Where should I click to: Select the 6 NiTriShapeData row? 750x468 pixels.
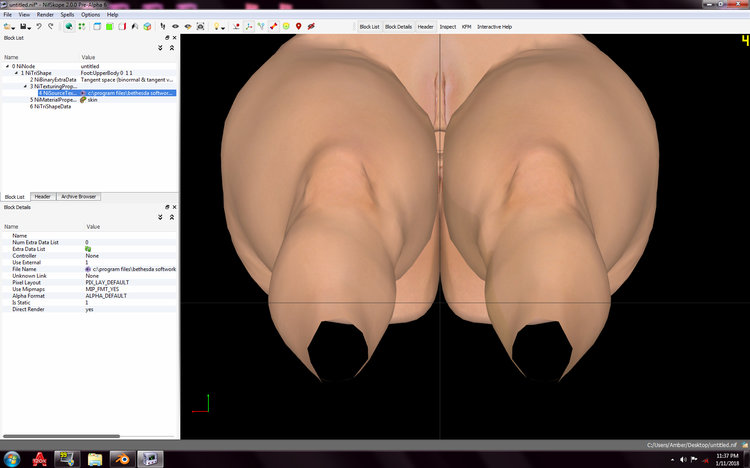click(x=89, y=106)
